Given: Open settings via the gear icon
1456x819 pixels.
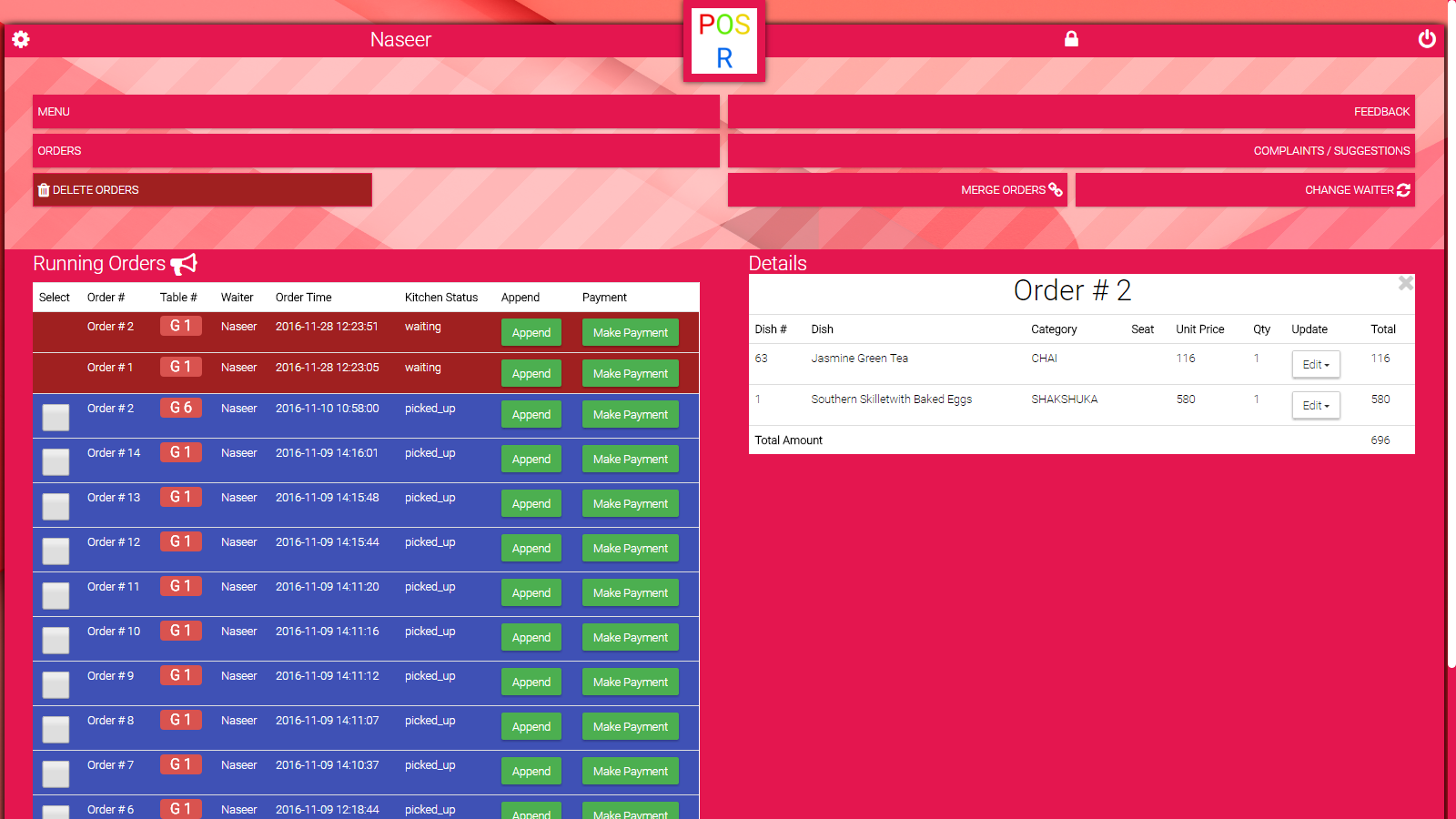Looking at the screenshot, I should coord(21,39).
